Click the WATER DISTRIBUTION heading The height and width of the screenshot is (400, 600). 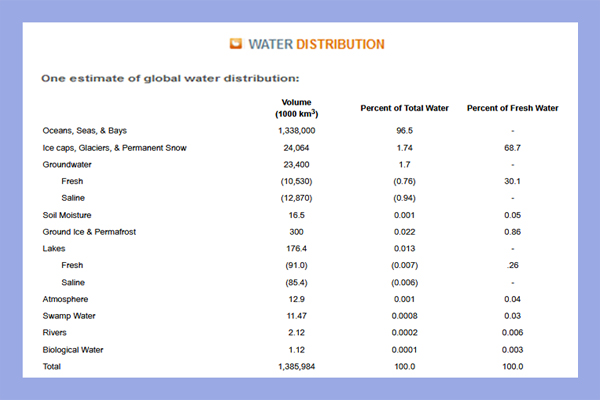pyautogui.click(x=316, y=44)
